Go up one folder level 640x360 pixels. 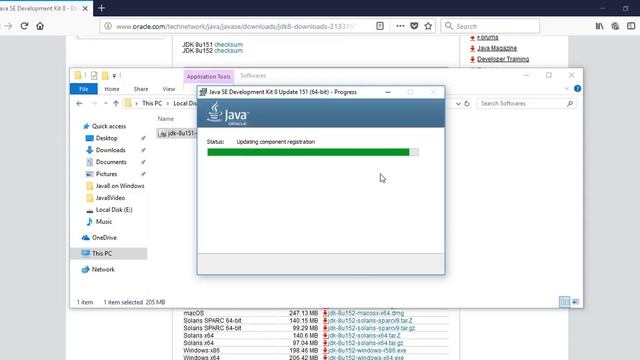116,104
